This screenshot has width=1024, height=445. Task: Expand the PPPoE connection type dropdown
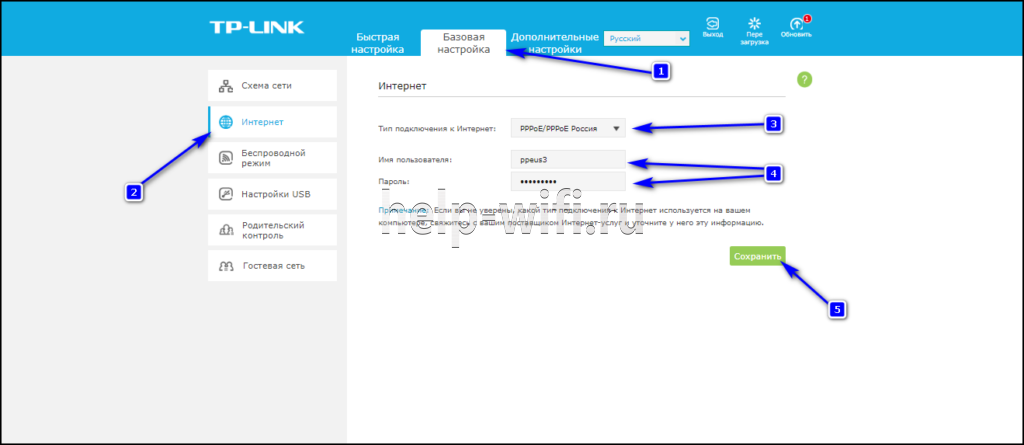coord(568,129)
